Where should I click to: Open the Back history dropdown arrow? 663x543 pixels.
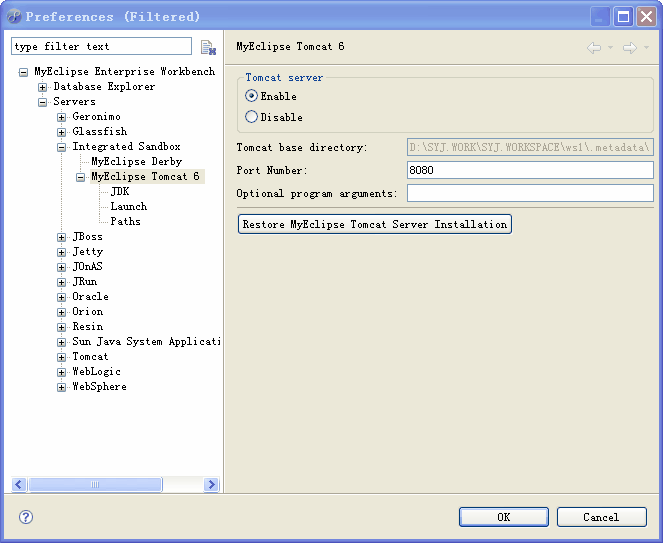click(x=611, y=47)
